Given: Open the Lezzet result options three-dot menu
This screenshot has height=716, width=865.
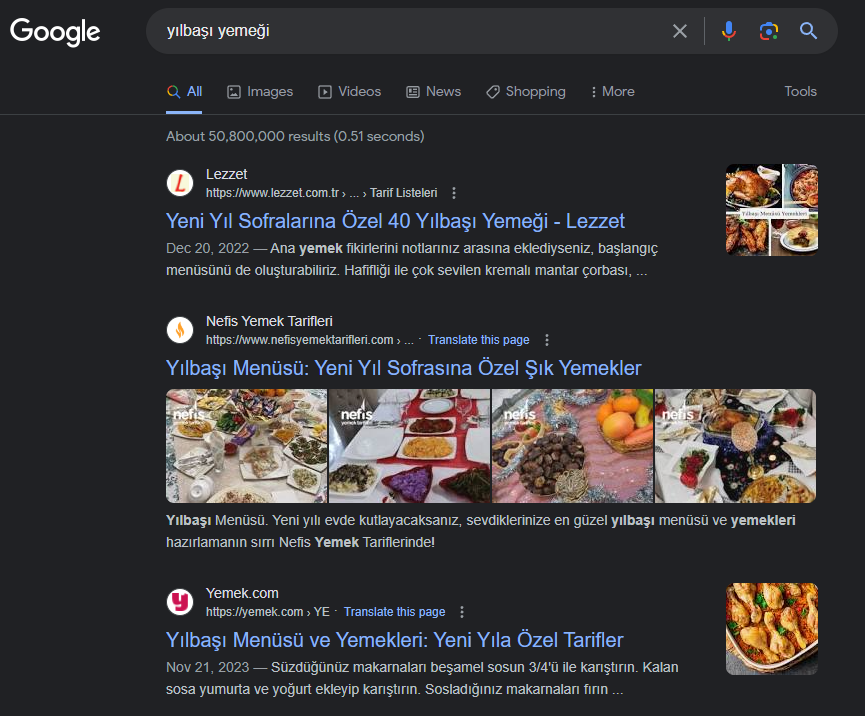Looking at the screenshot, I should coord(453,193).
